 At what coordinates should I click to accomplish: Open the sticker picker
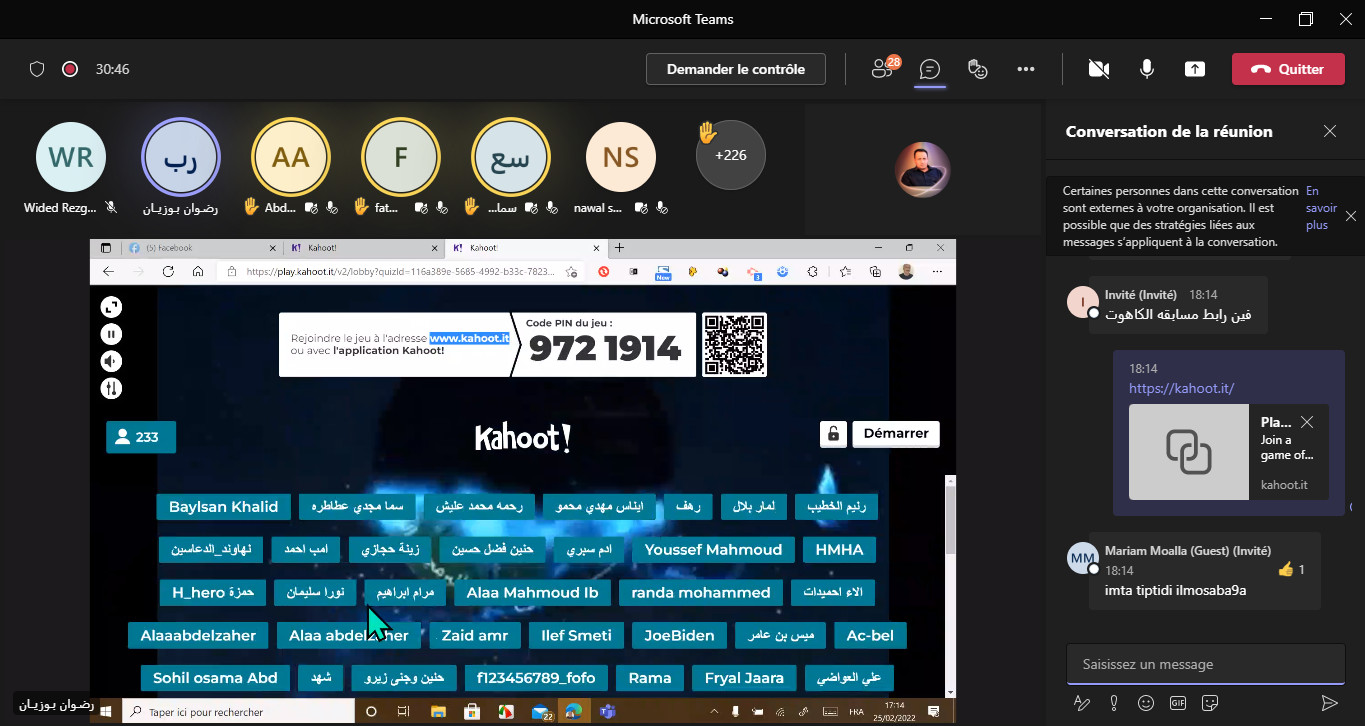[1210, 703]
